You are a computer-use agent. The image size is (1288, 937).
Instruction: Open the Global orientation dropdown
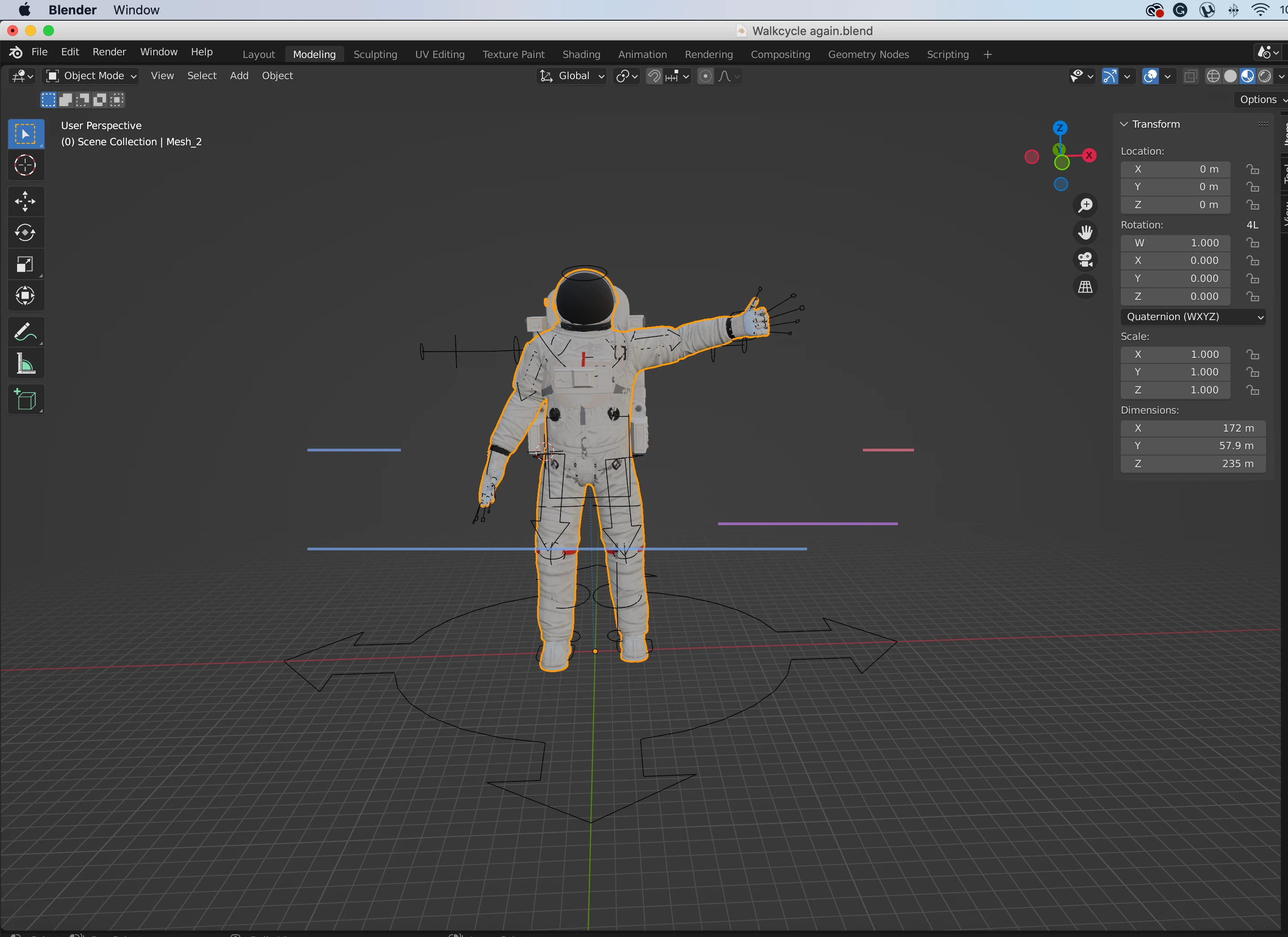tap(573, 76)
